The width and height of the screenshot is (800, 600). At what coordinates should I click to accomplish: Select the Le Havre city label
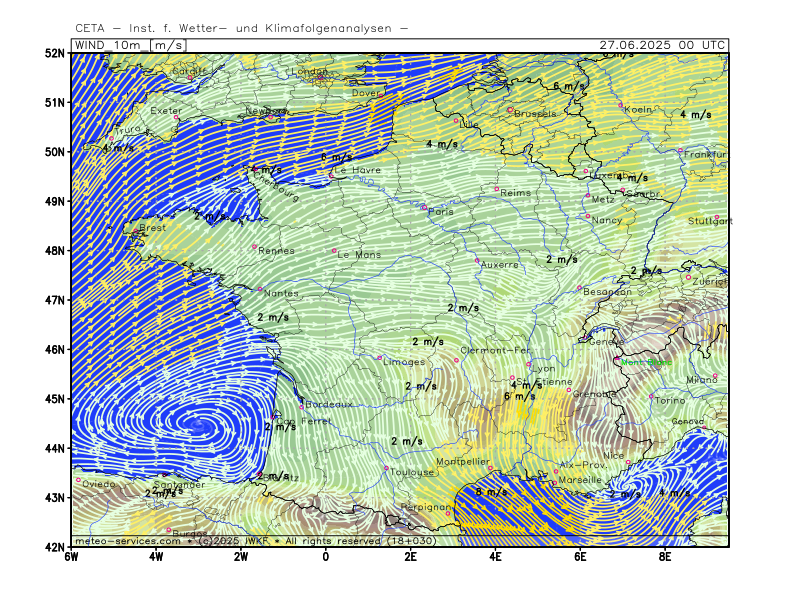pyautogui.click(x=358, y=170)
